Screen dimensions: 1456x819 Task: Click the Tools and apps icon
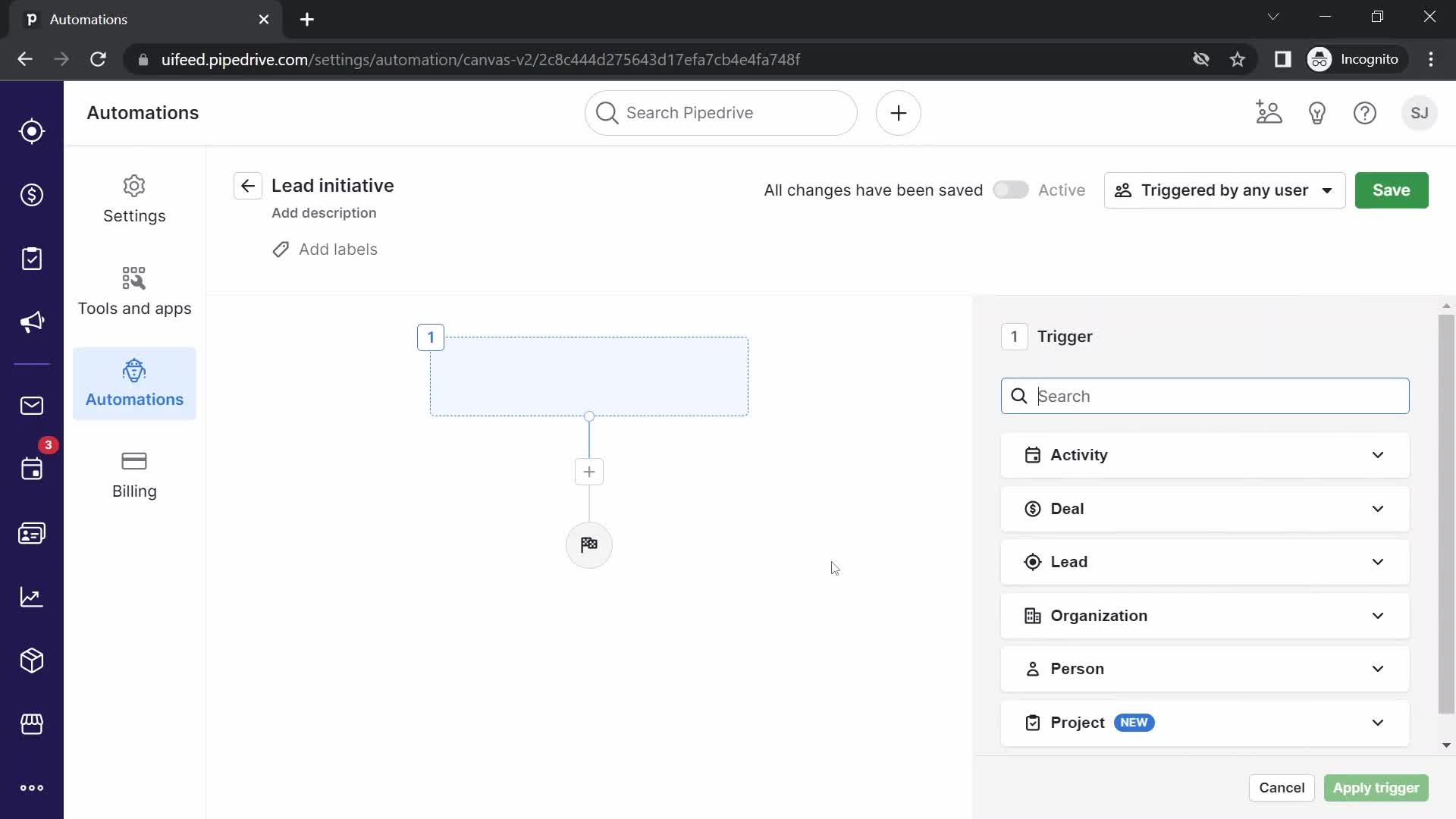click(134, 278)
